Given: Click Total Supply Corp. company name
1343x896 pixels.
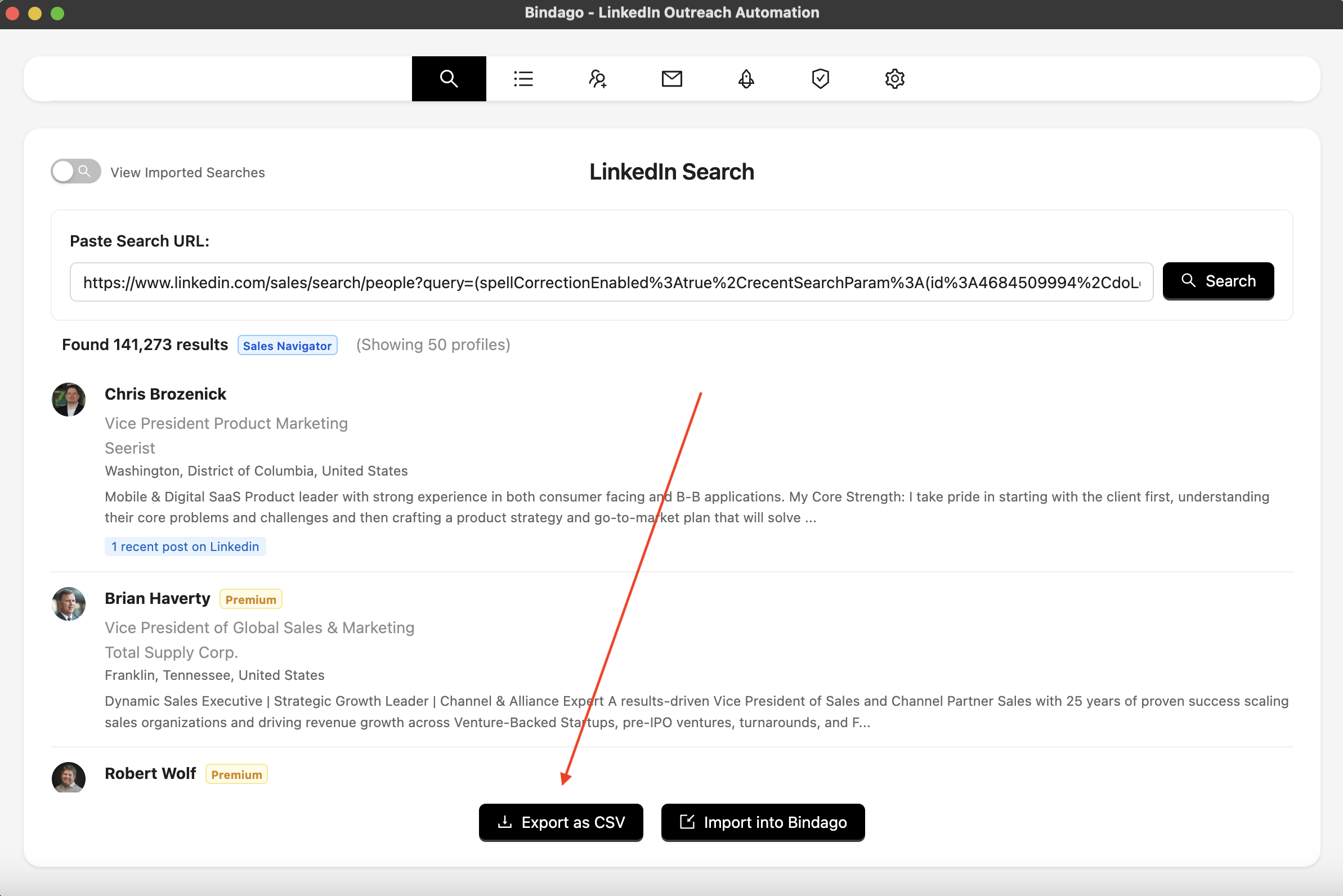Looking at the screenshot, I should [172, 652].
